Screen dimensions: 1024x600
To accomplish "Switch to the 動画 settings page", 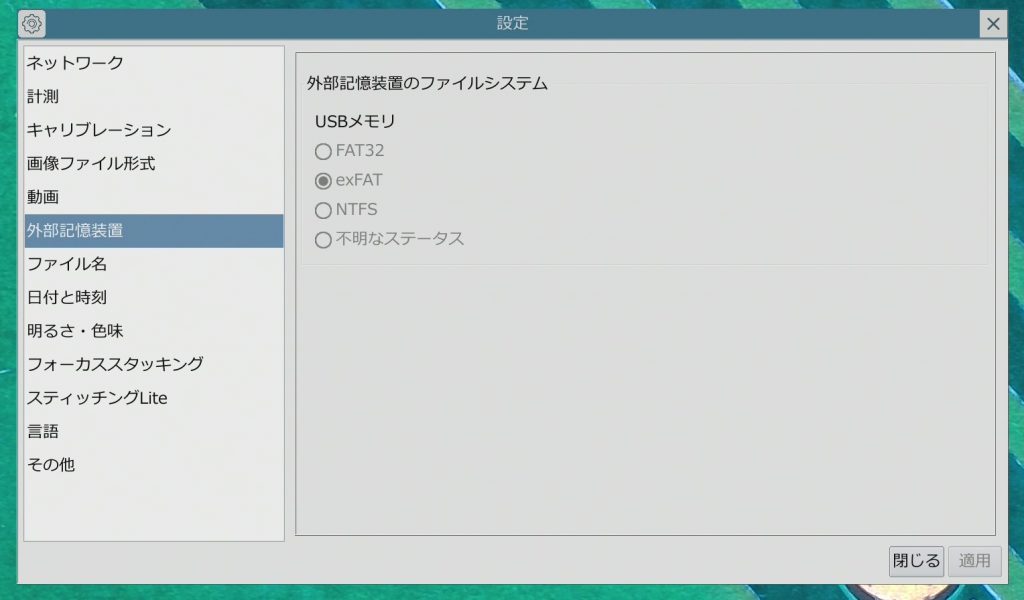I will (44, 197).
